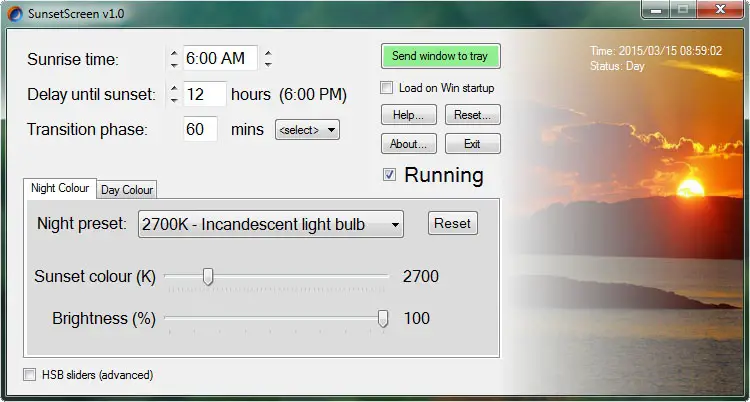Decrease the Delay until sunset hours with down arrow

click(174, 99)
